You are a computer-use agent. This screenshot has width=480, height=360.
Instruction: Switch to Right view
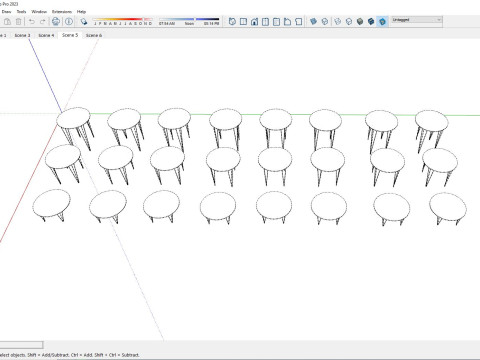pyautogui.click(x=265, y=22)
